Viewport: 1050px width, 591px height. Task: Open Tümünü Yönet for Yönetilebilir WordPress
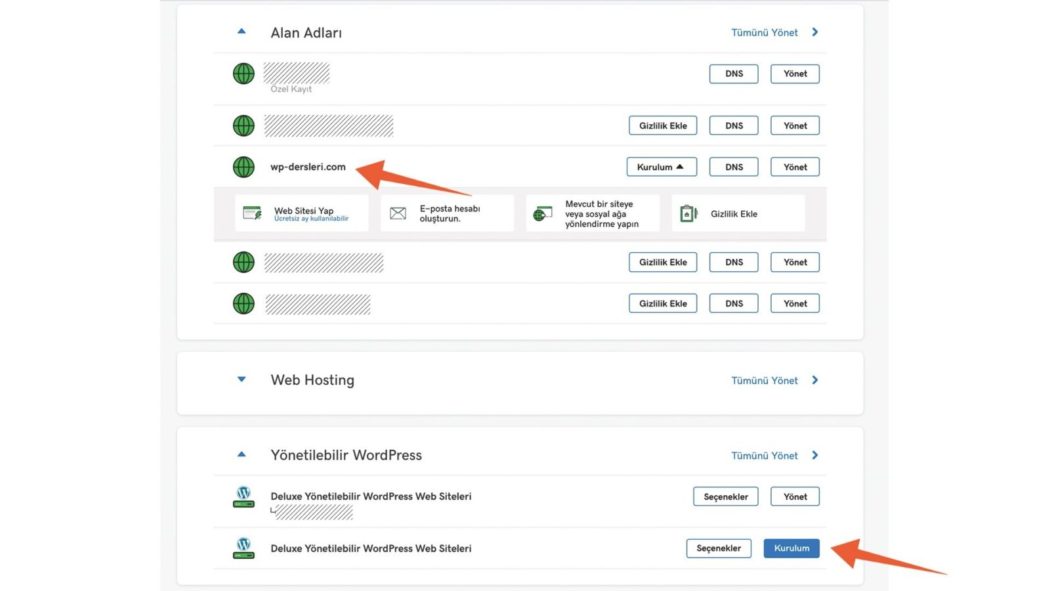[764, 455]
